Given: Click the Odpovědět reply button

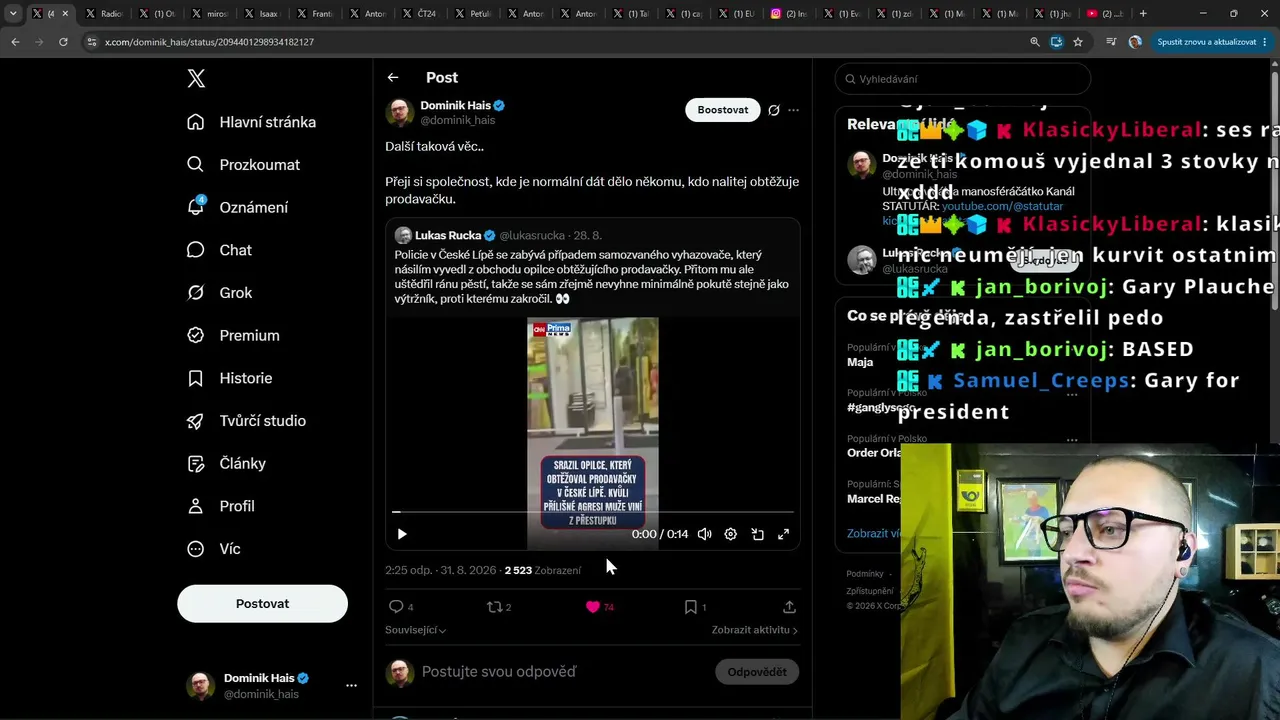Looking at the screenshot, I should click(x=757, y=672).
